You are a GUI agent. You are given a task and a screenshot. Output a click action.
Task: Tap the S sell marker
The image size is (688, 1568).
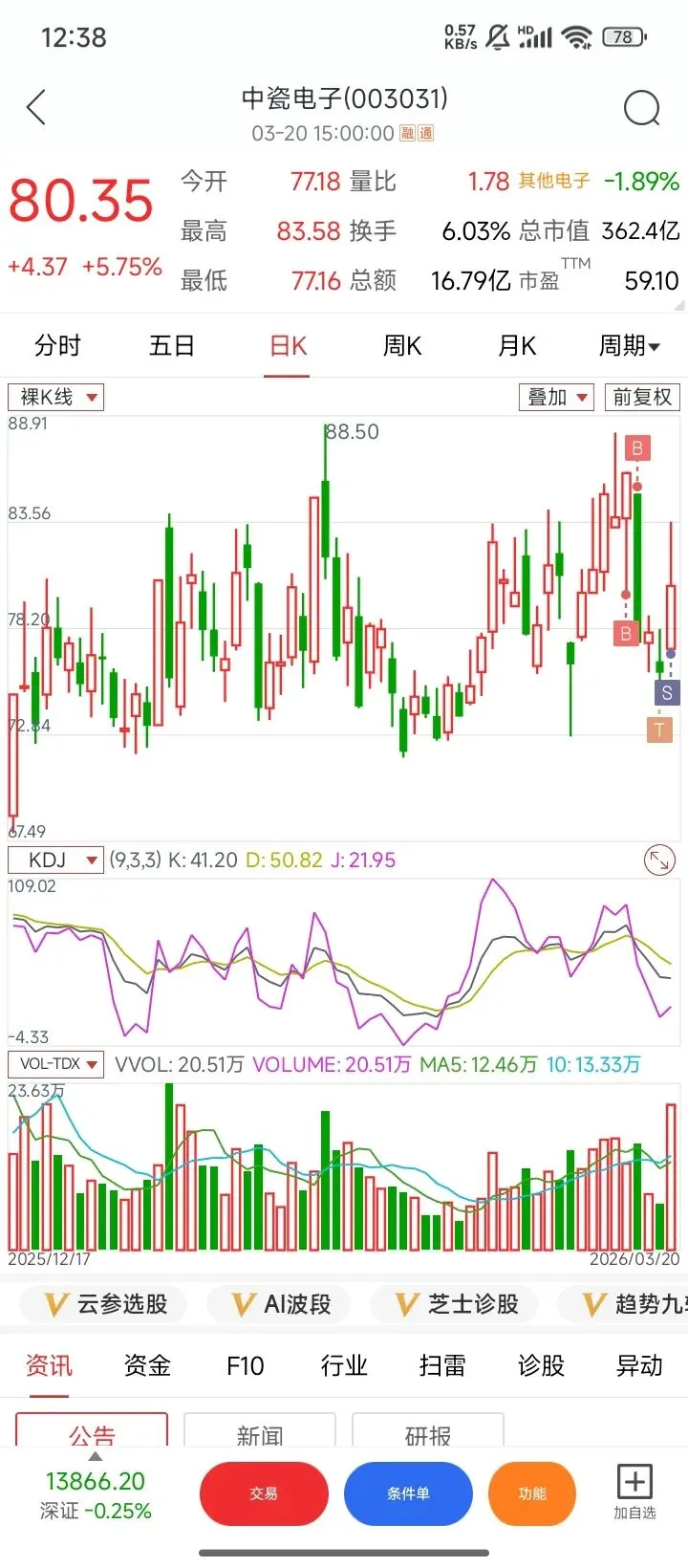[667, 693]
